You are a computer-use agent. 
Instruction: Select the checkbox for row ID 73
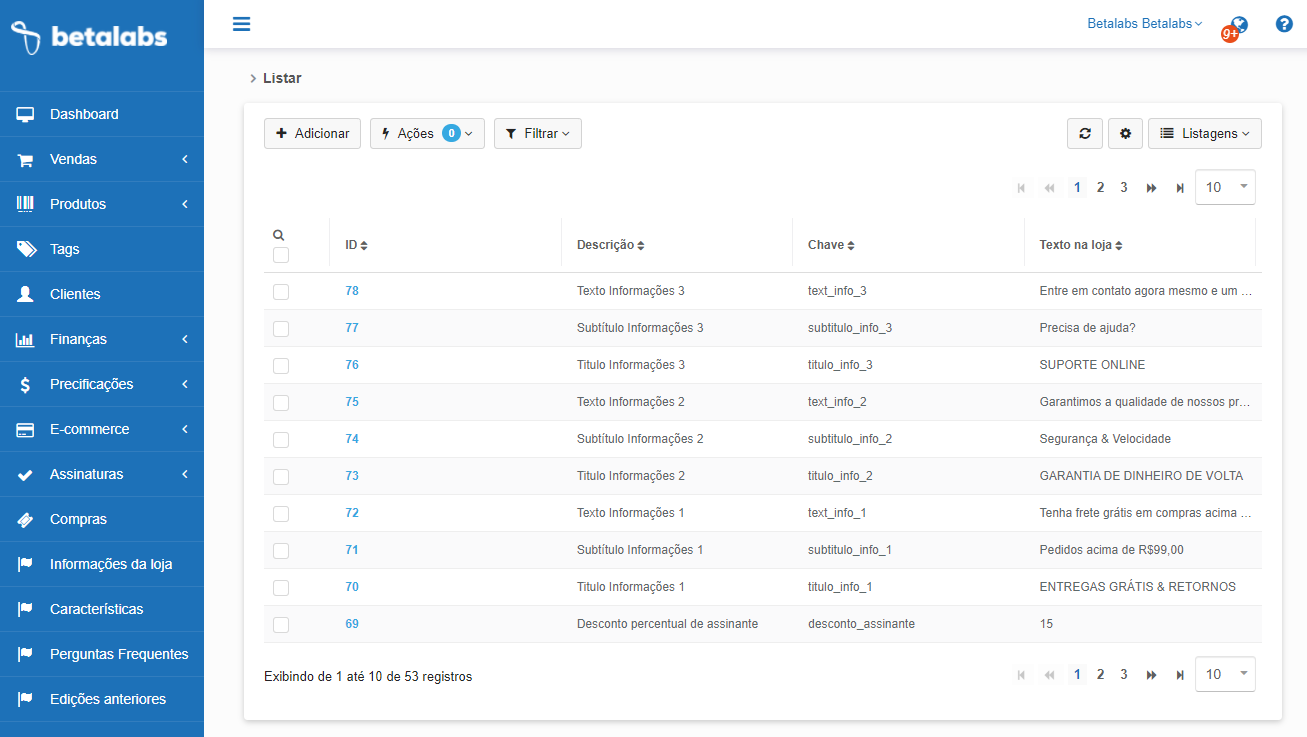point(281,477)
